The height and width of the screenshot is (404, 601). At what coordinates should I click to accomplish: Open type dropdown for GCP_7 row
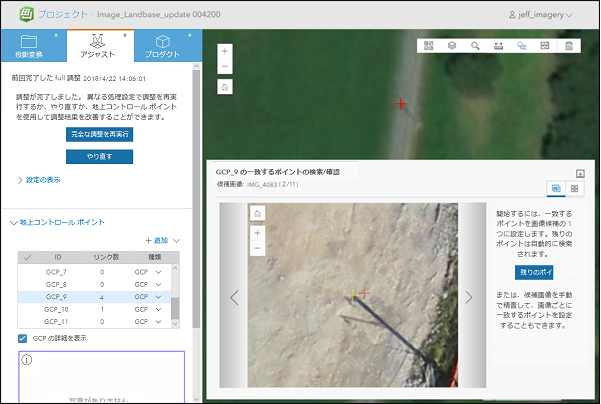[x=158, y=272]
